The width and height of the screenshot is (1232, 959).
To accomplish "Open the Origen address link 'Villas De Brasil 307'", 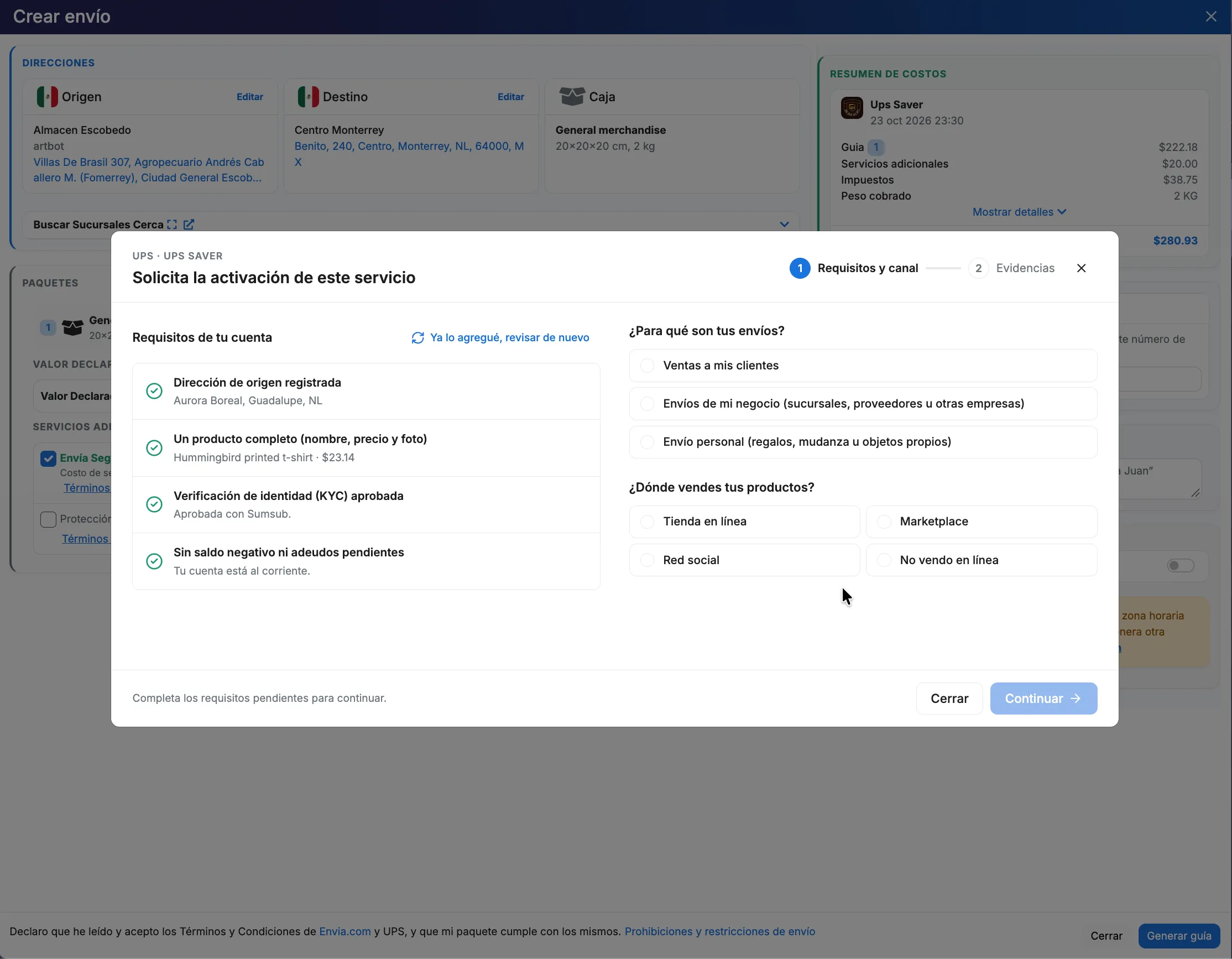I will click(148, 170).
